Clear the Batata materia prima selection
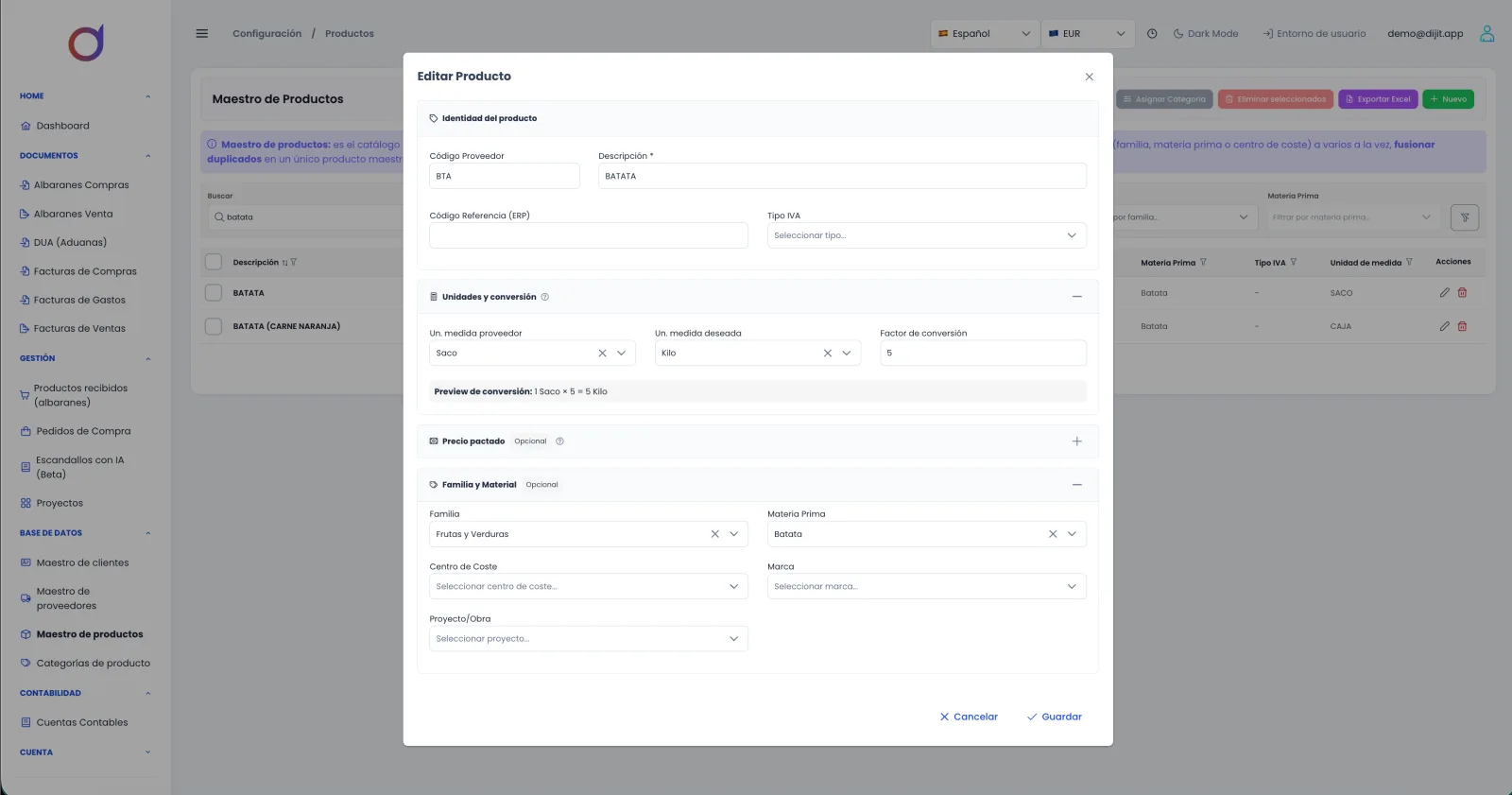Screen dimensions: 1512x795 [x=1053, y=534]
